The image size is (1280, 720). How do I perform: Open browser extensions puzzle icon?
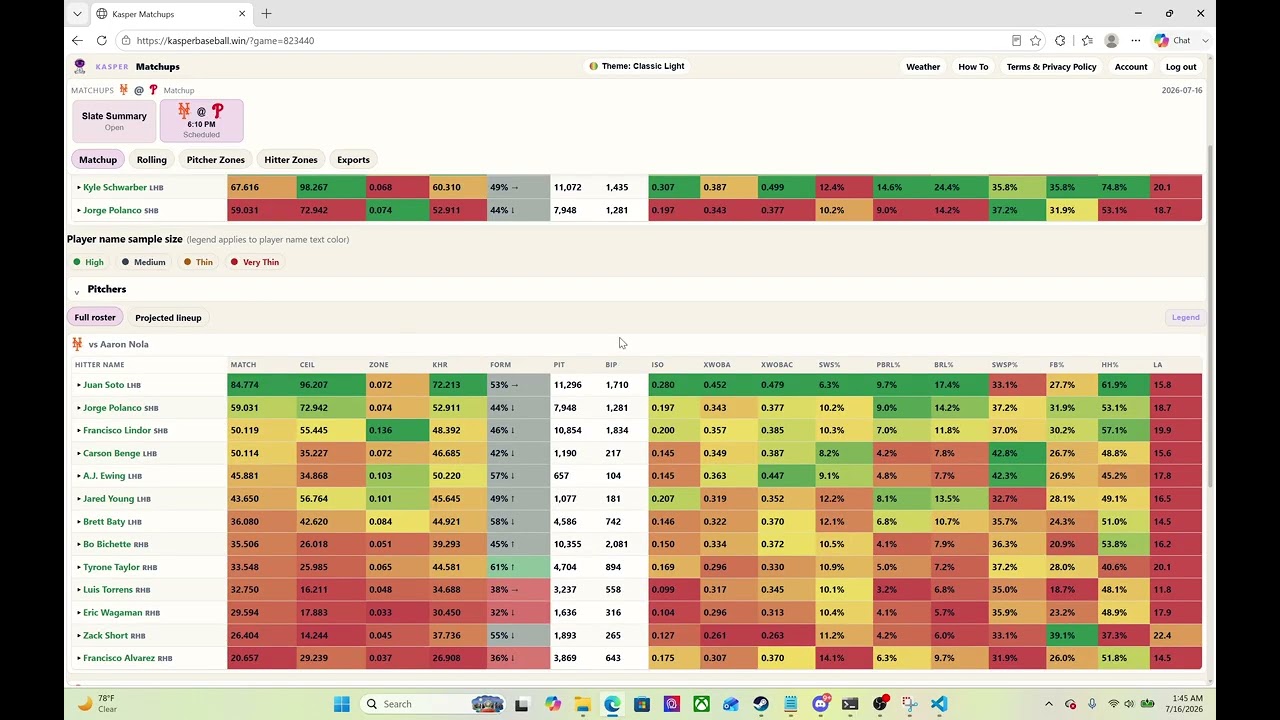[x=1060, y=40]
